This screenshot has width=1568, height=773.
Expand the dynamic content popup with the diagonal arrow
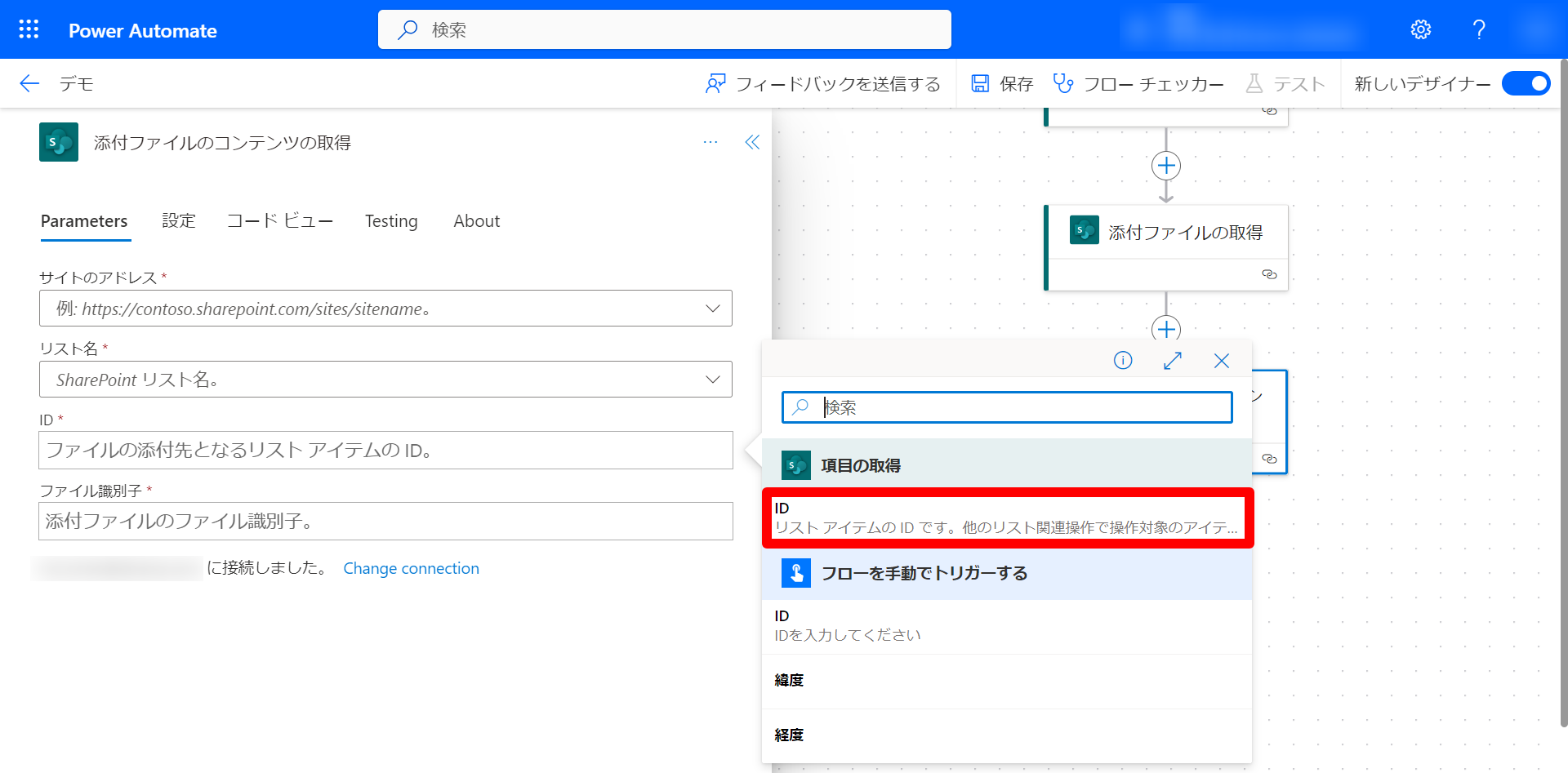1173,360
